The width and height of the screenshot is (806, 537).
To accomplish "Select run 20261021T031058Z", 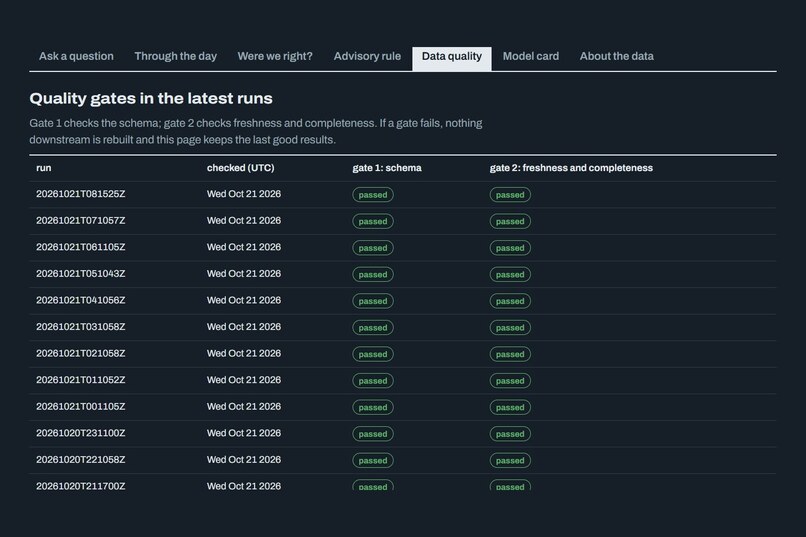I will (x=81, y=327).
